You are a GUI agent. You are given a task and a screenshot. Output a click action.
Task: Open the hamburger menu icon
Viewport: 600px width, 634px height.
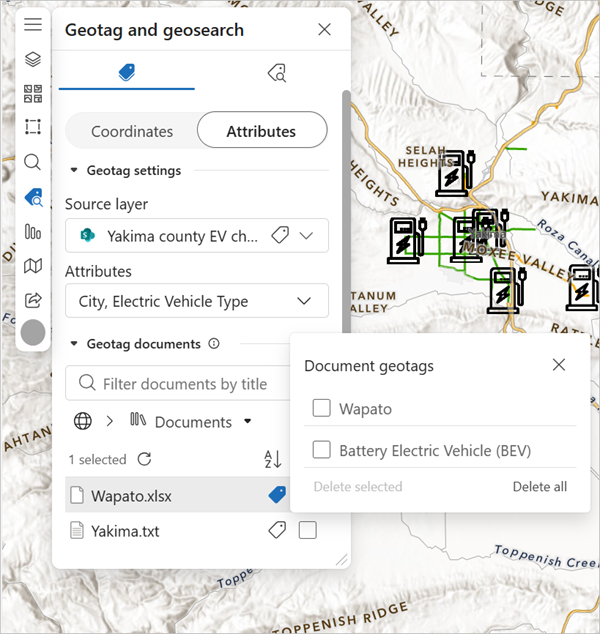[x=33, y=25]
